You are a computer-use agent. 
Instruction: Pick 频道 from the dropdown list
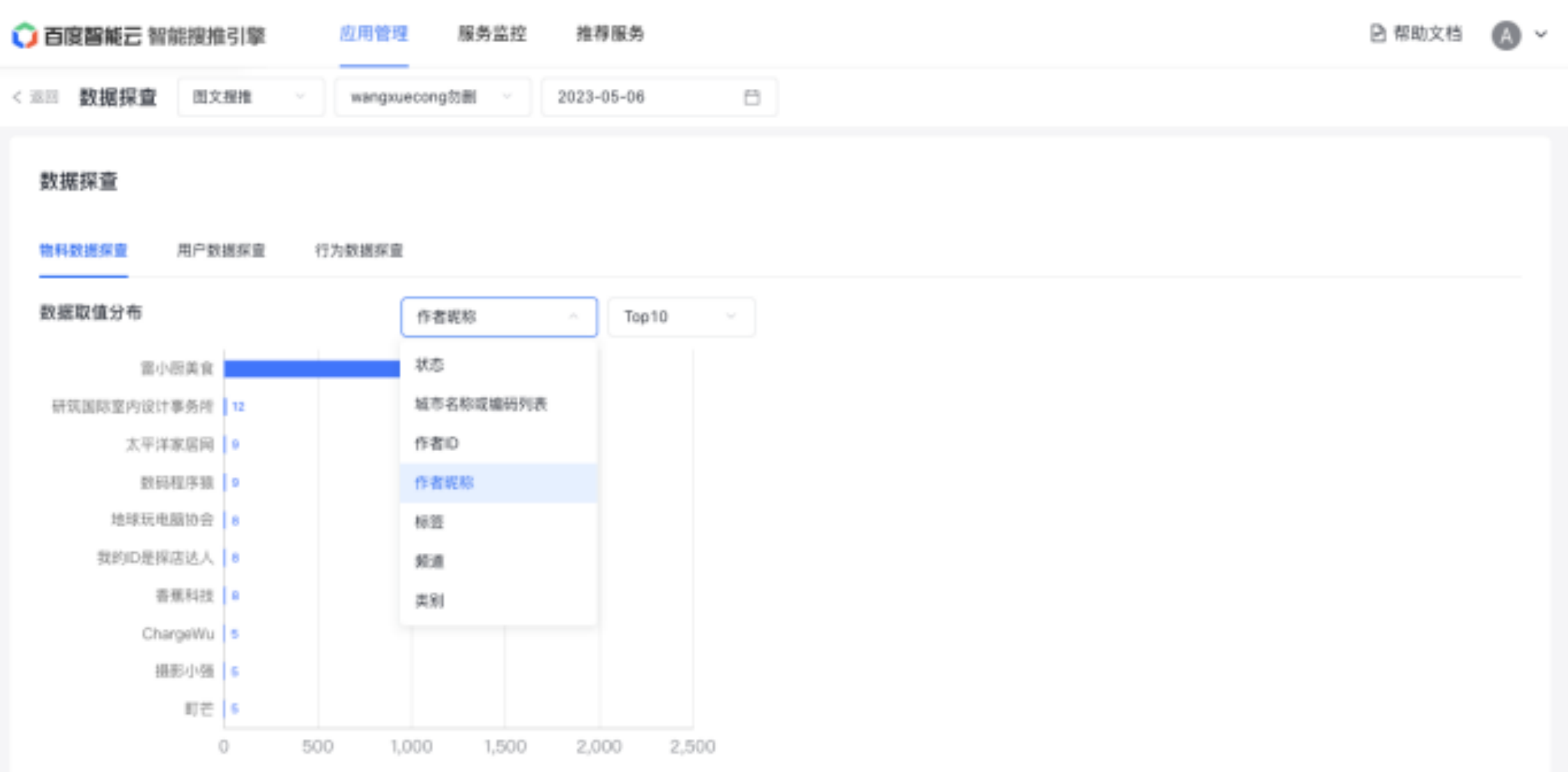pos(499,561)
